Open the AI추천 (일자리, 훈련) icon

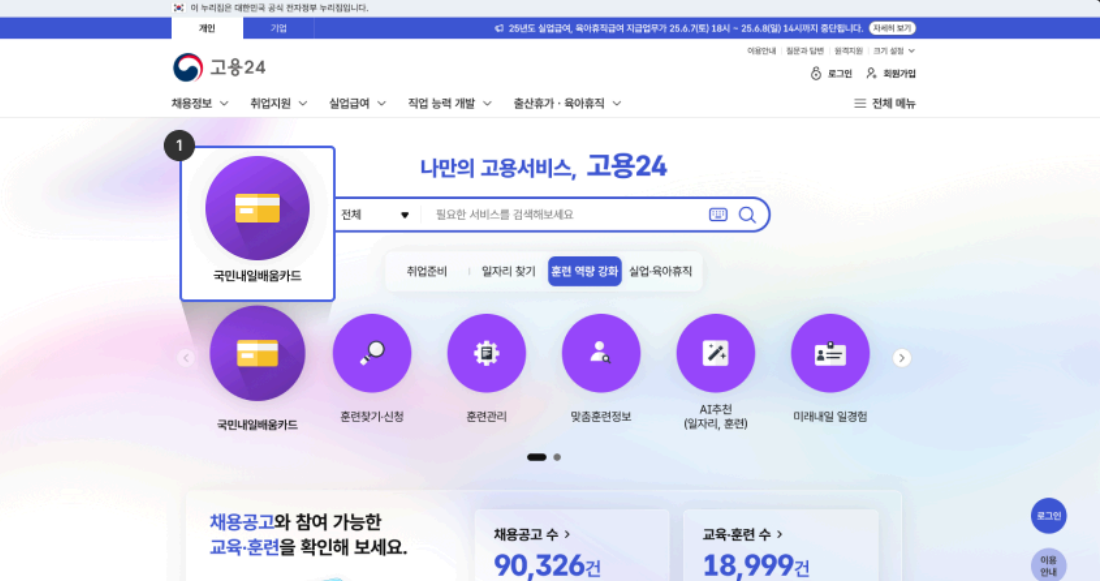(715, 353)
